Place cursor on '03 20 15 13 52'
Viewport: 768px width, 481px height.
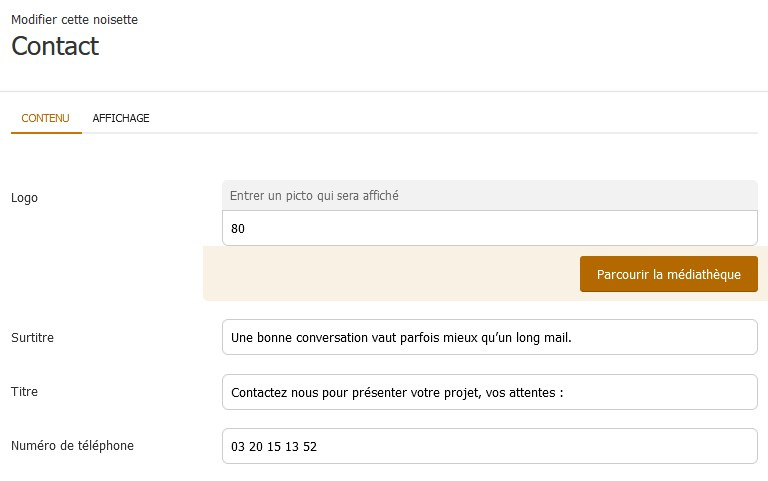click(273, 447)
